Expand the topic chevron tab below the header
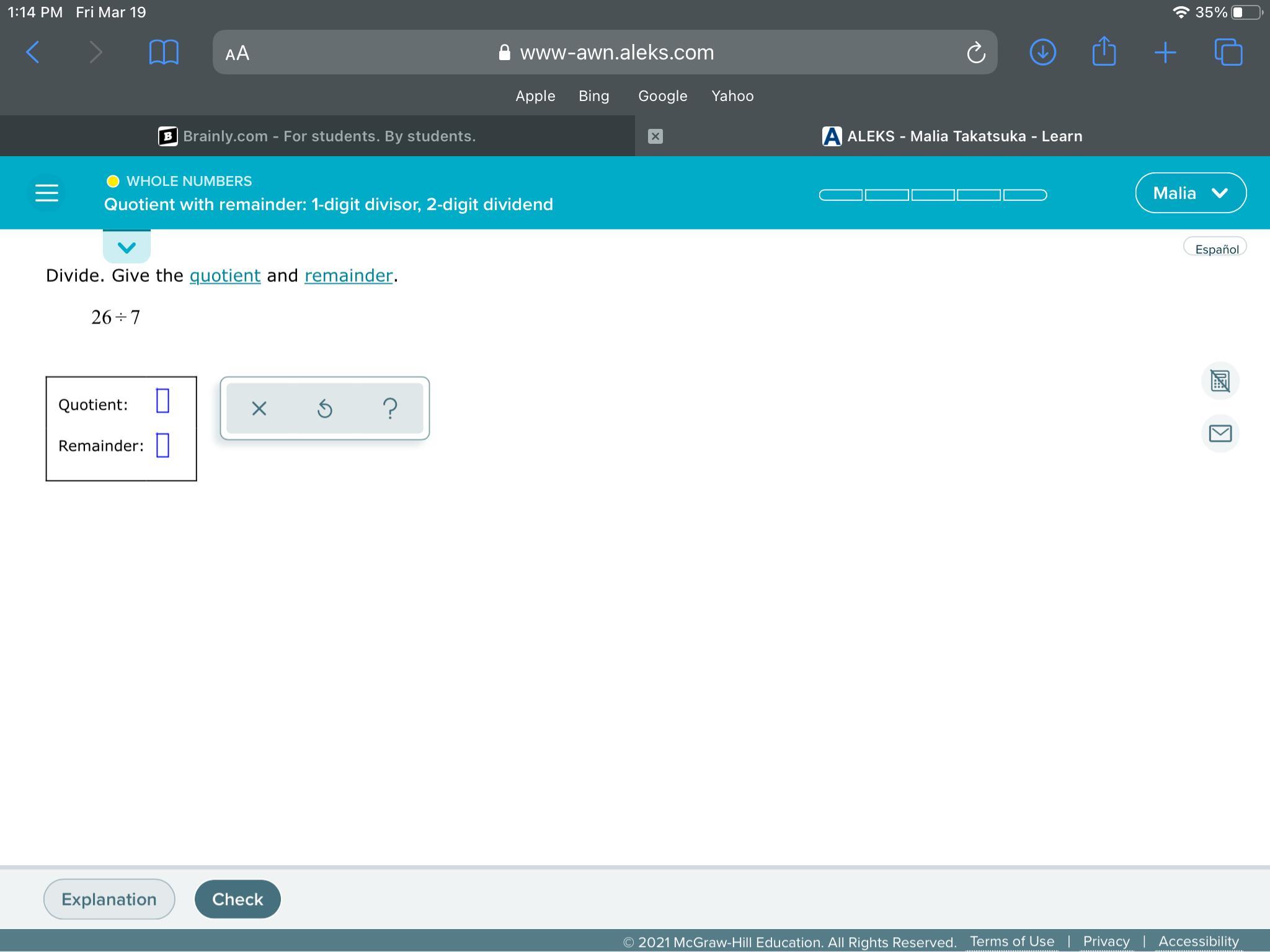Screen dimensions: 1270x952 pos(127,247)
